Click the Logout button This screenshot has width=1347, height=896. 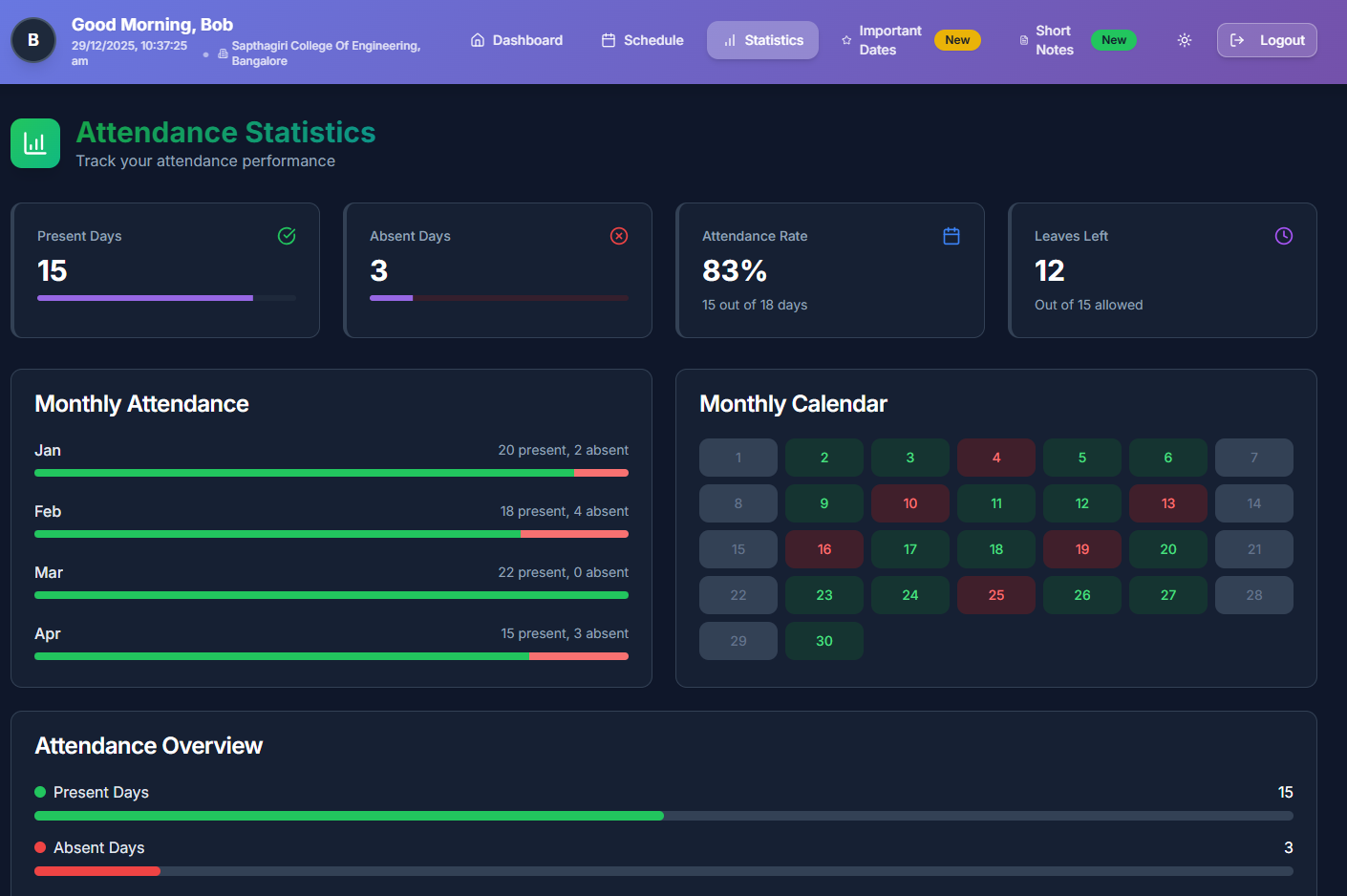(1267, 40)
